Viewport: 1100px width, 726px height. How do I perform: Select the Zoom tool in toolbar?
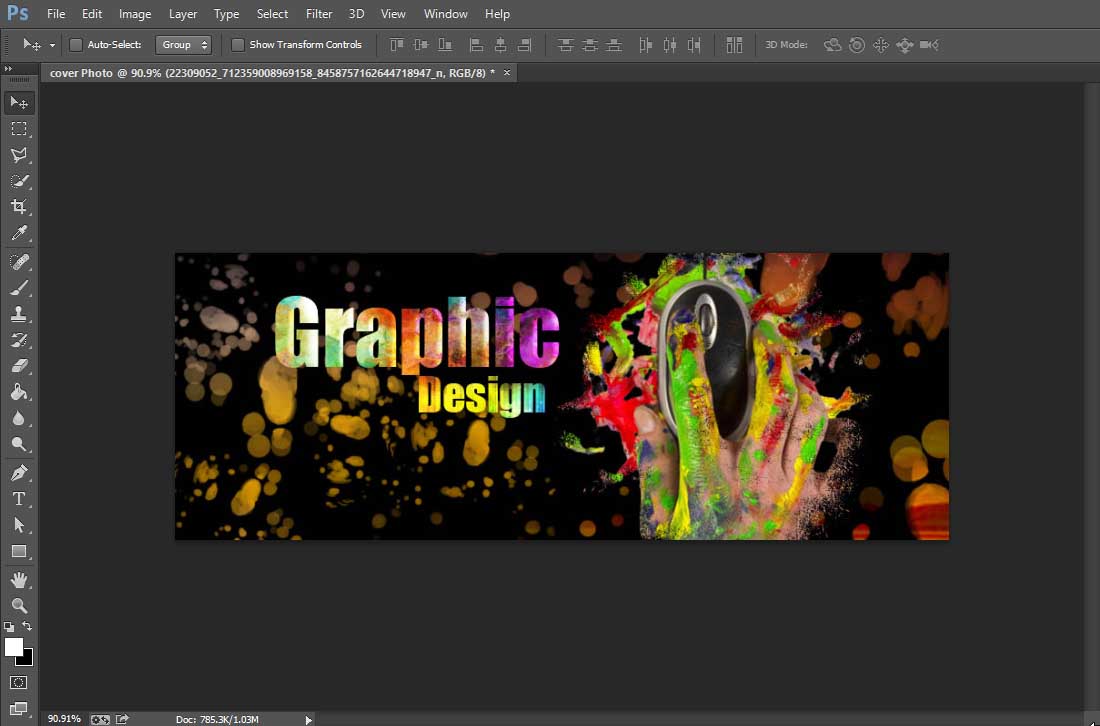pyautogui.click(x=19, y=606)
